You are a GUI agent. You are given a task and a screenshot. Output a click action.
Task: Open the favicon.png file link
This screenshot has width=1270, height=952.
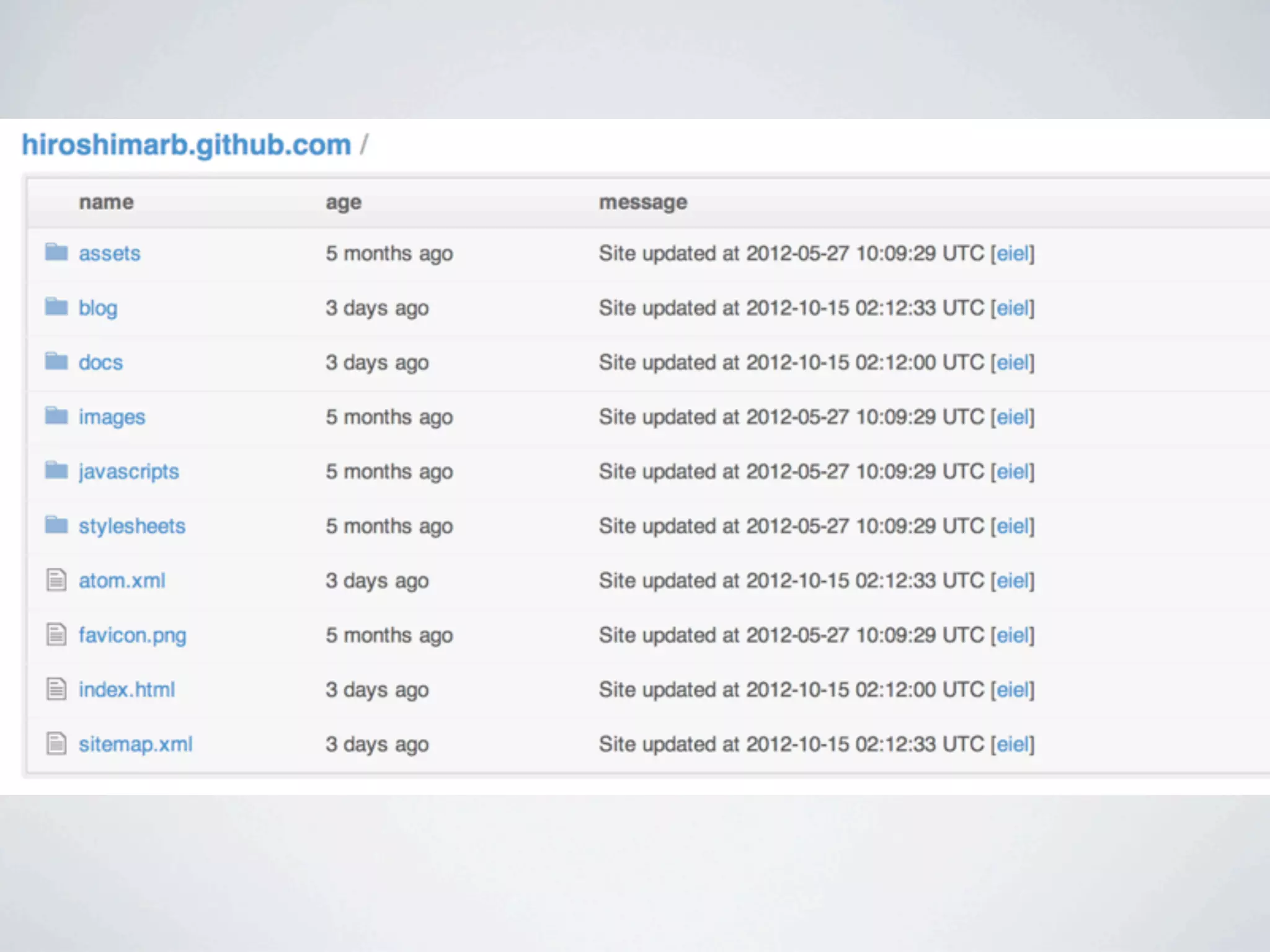(132, 635)
